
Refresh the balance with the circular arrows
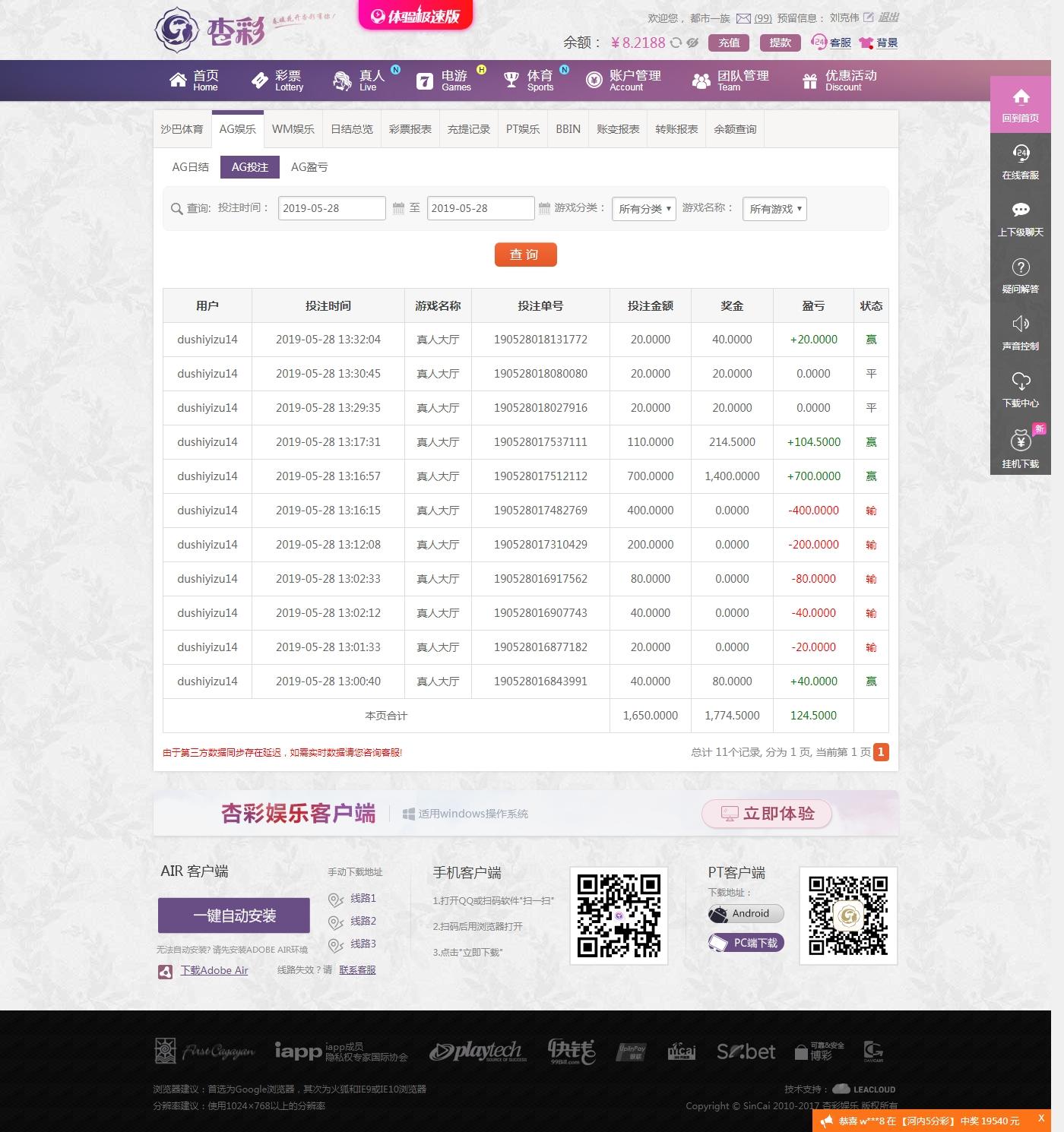[676, 43]
